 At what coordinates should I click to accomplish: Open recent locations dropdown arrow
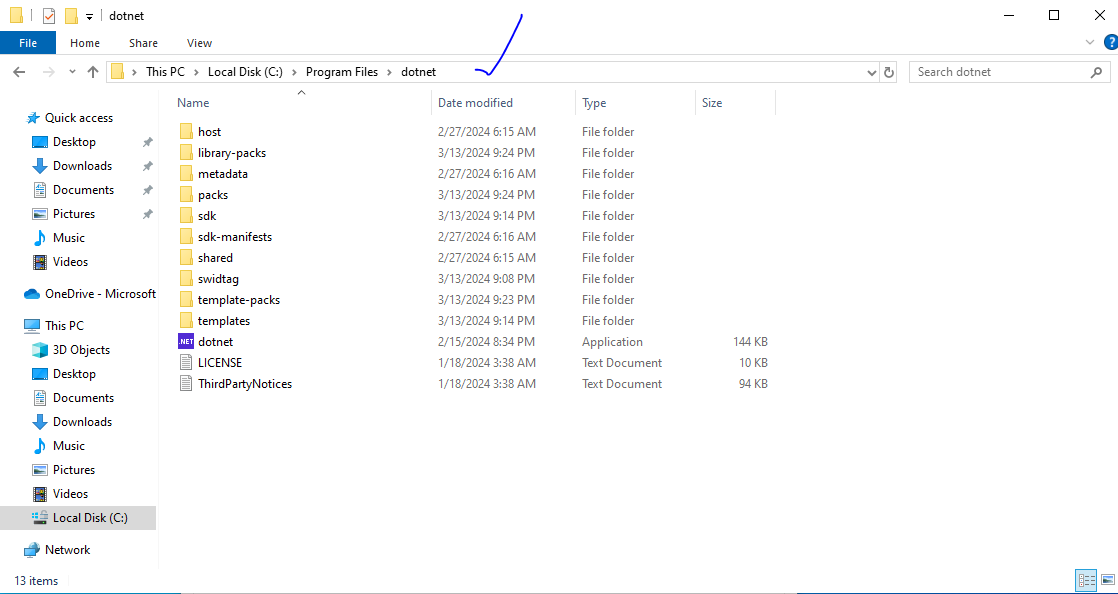coord(72,72)
